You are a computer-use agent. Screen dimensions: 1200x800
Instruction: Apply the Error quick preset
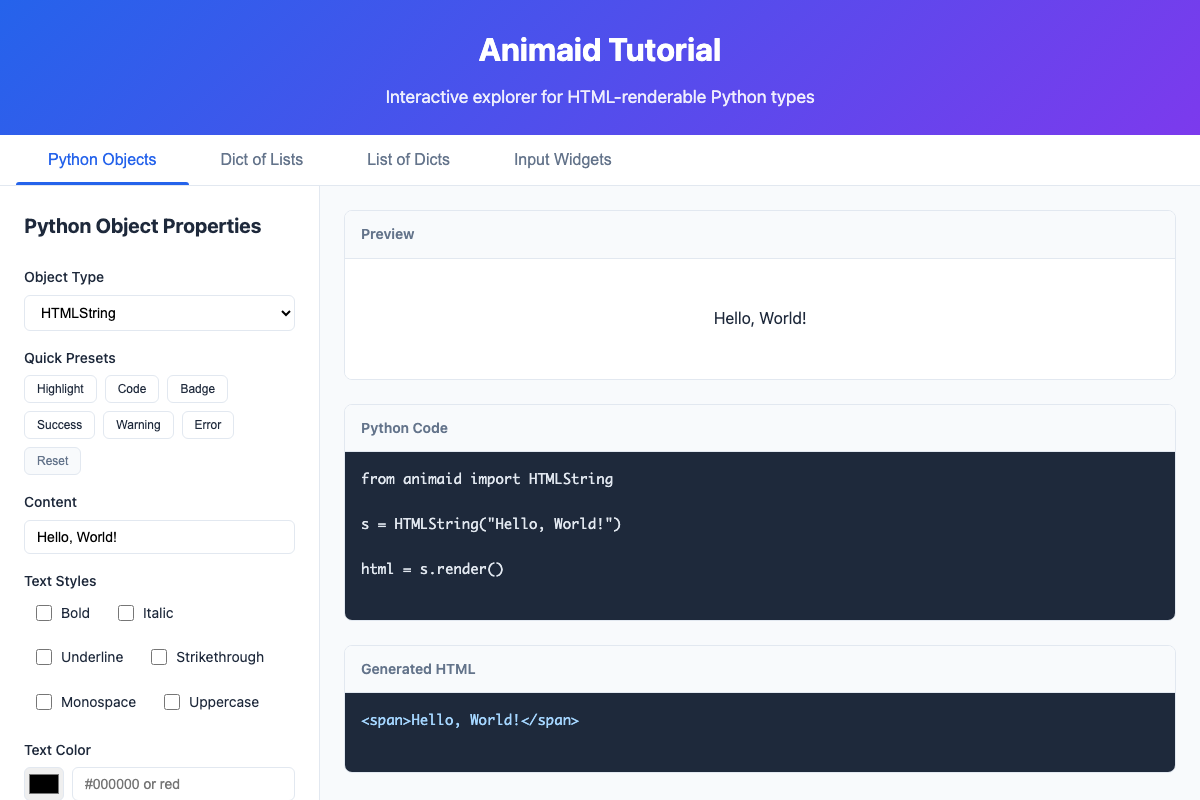207,424
